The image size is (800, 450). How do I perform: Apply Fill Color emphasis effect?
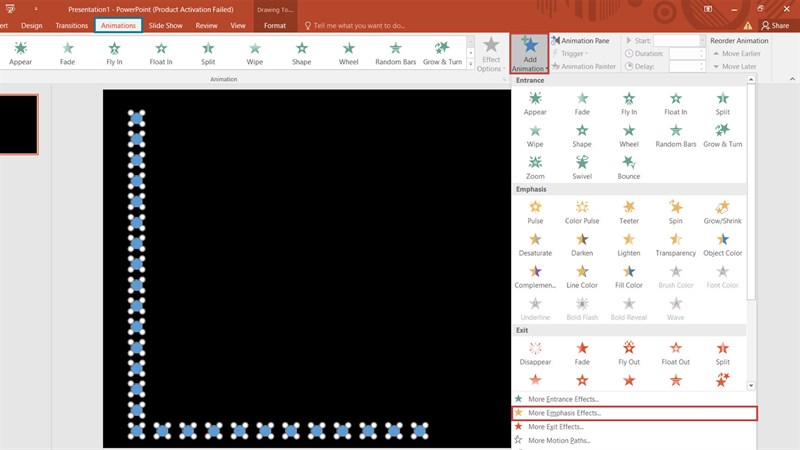coord(629,277)
